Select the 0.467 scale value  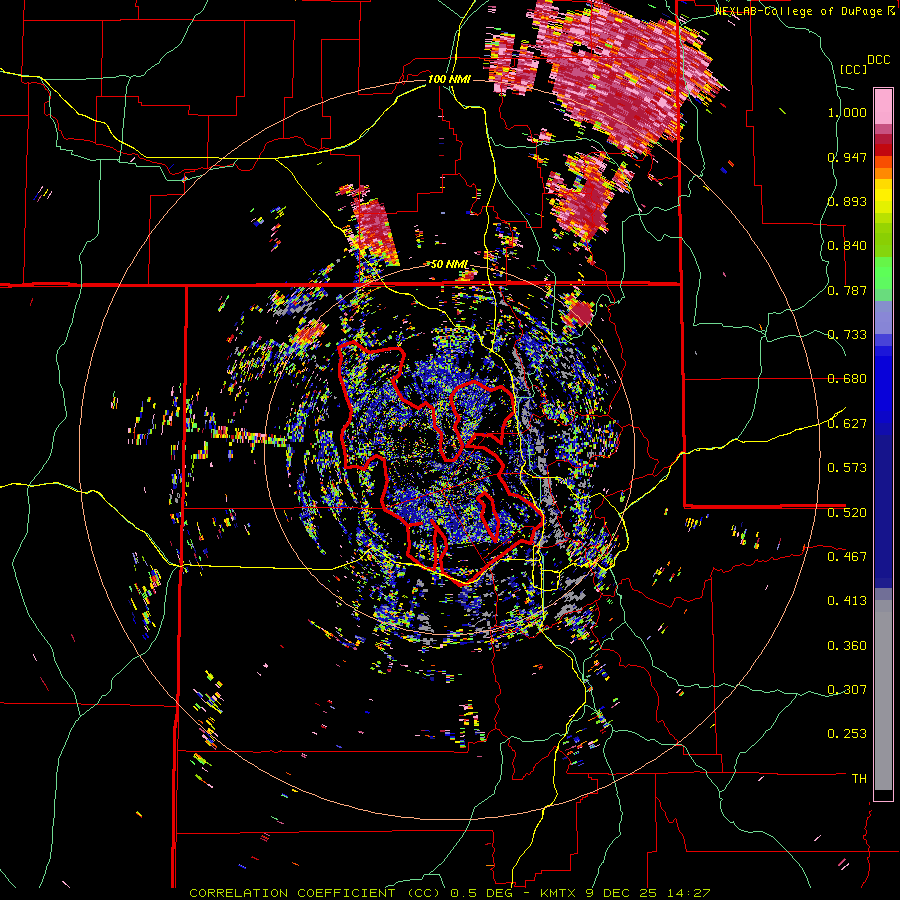[847, 556]
